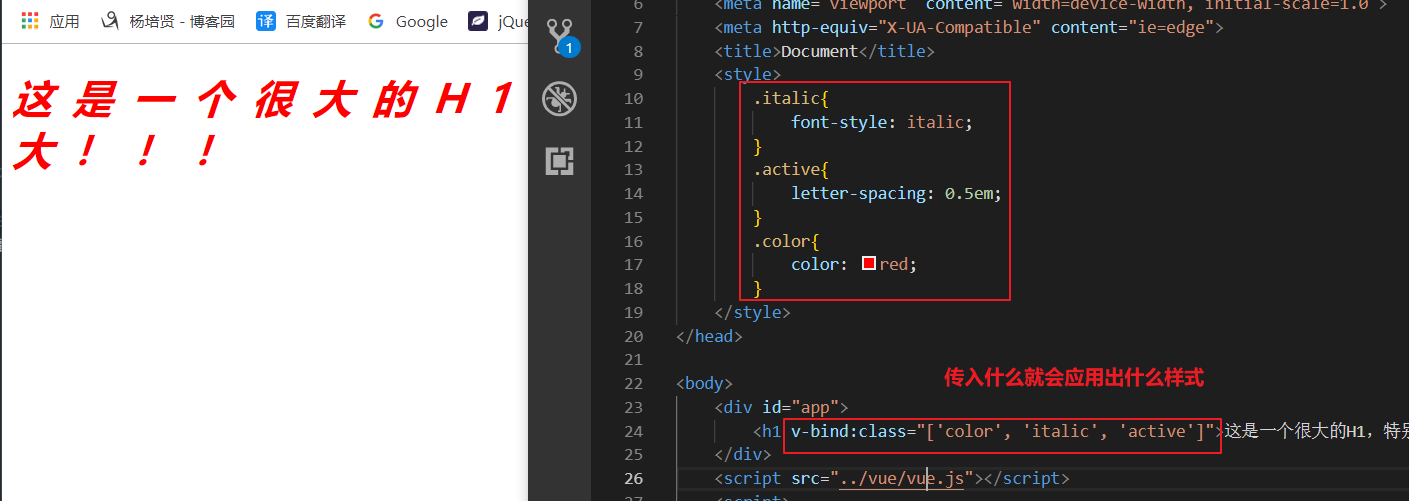The image size is (1409, 501).
Task: Click the '</head>' closing tag
Action: pos(709,336)
